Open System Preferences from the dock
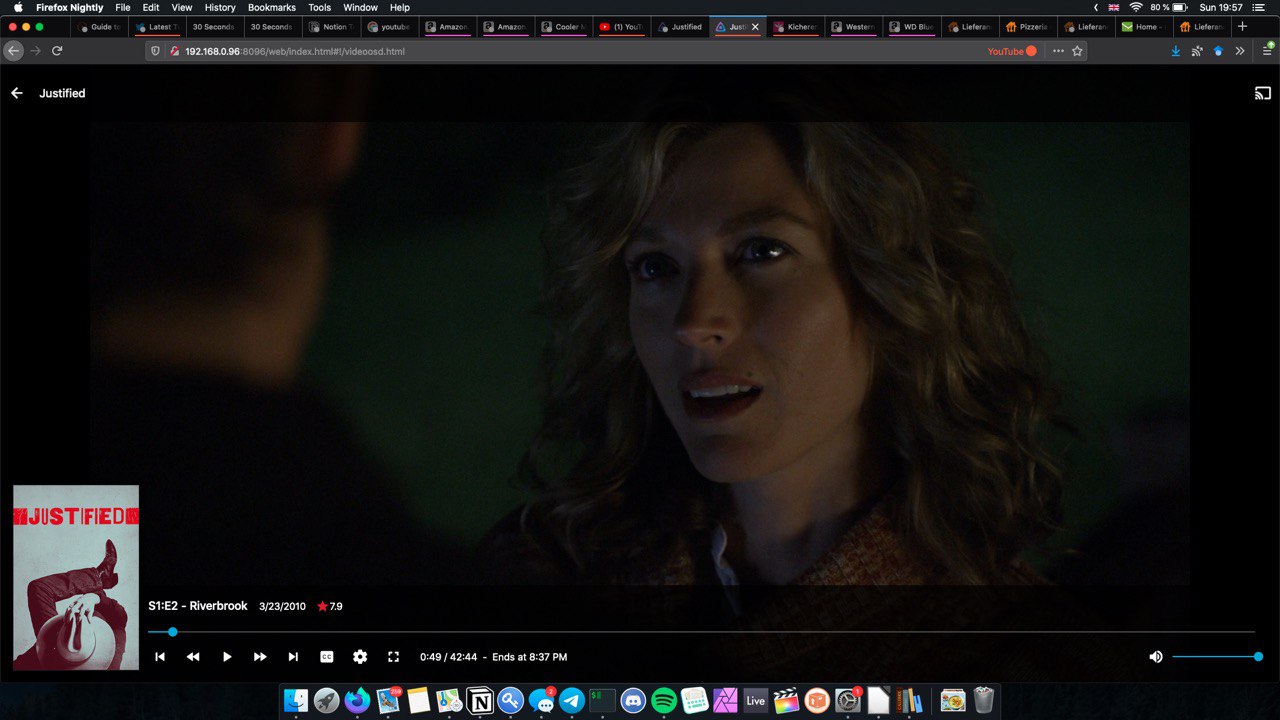Viewport: 1280px width, 720px height. (x=848, y=700)
